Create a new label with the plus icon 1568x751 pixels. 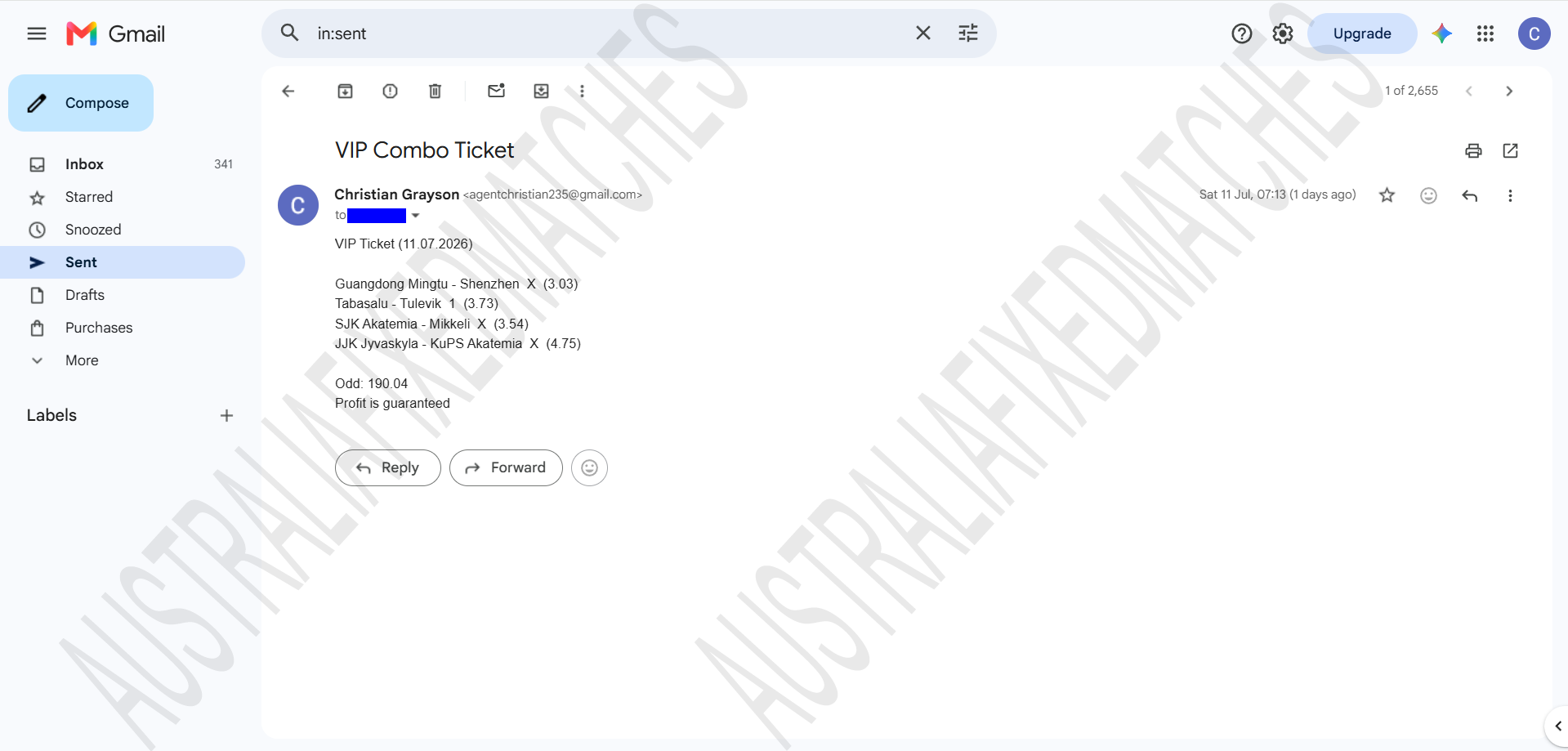point(226,415)
